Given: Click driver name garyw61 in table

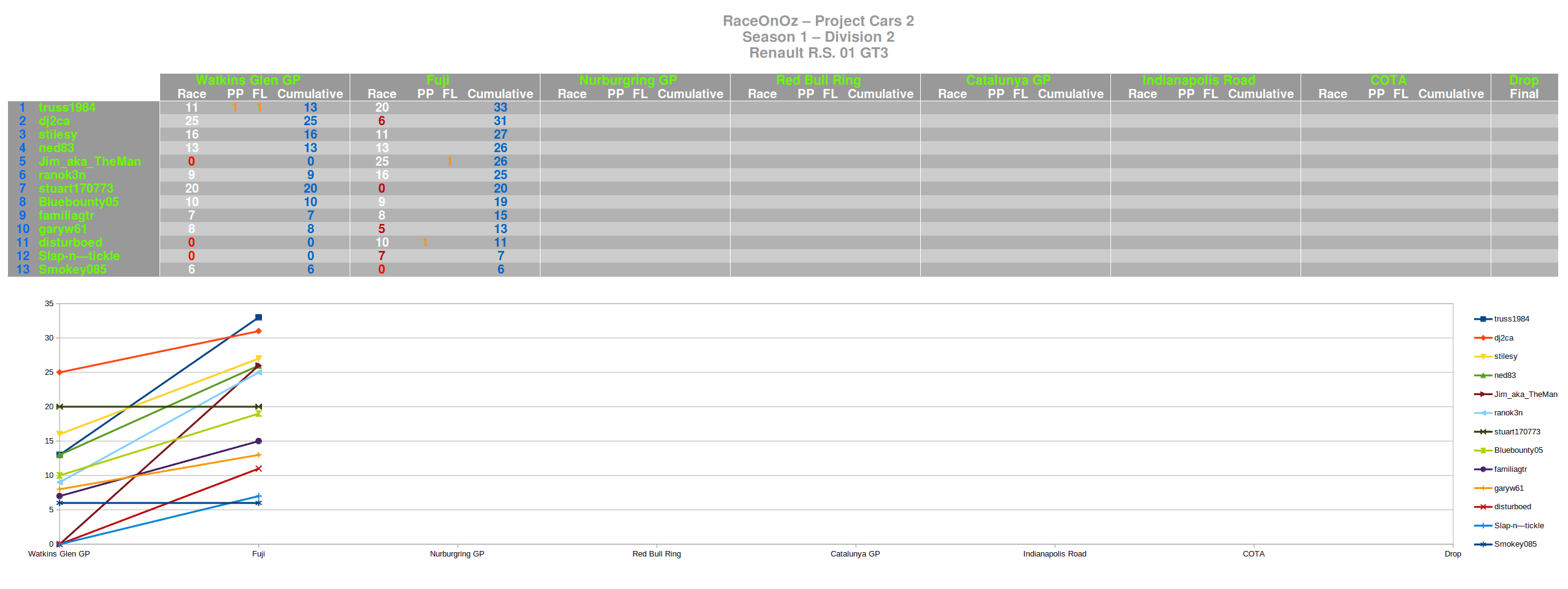Looking at the screenshot, I should [63, 229].
